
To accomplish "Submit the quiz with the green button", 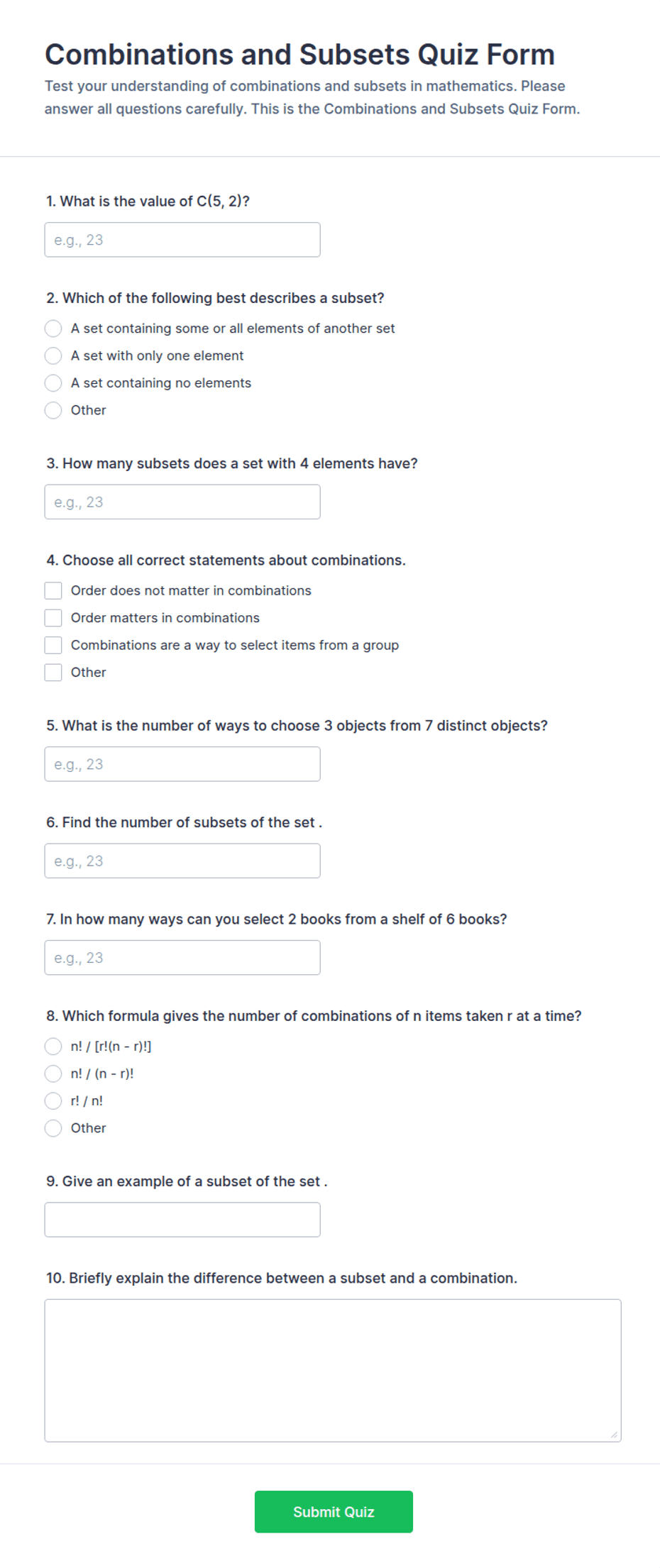I will [334, 1512].
